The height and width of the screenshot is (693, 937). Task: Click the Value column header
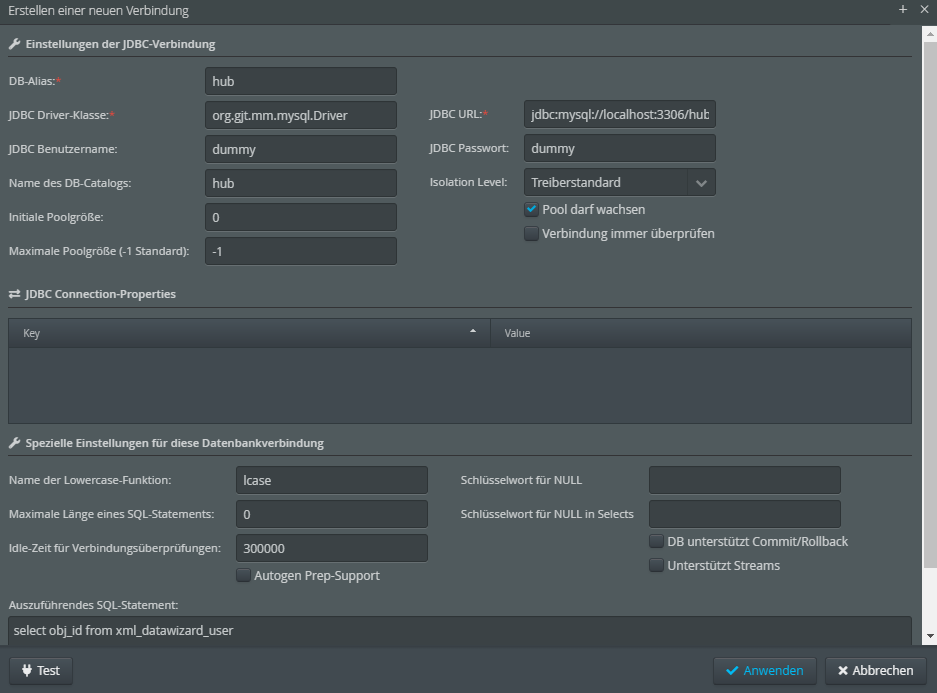[701, 333]
